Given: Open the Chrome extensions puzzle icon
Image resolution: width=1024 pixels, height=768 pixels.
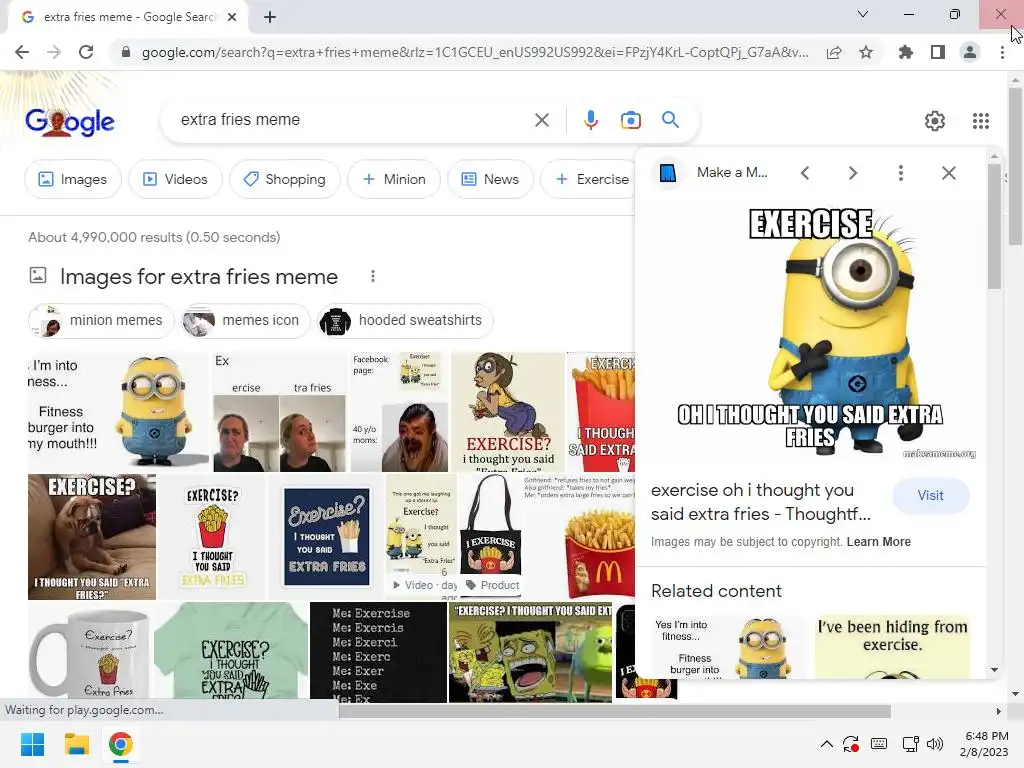Looking at the screenshot, I should tap(906, 52).
